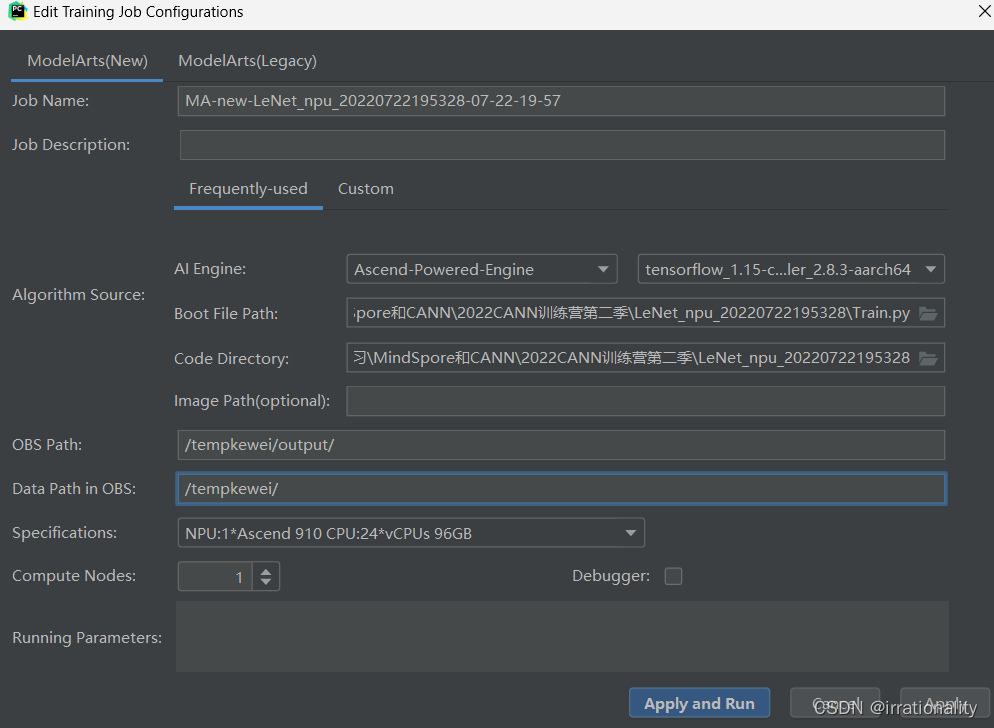Viewport: 994px width, 728px height.
Task: Click the Apply and Run button
Action: point(699,703)
